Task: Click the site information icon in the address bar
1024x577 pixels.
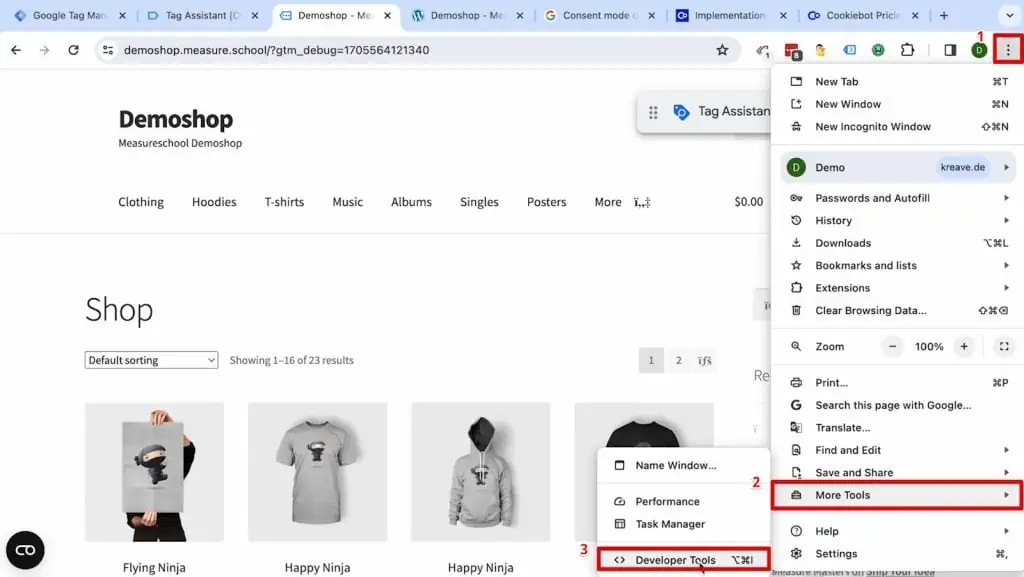Action: [107, 49]
